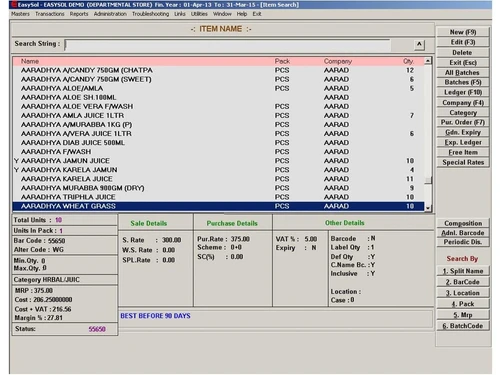Click the Exit menu item
The width and height of the screenshot is (500, 375).
(x=257, y=14)
